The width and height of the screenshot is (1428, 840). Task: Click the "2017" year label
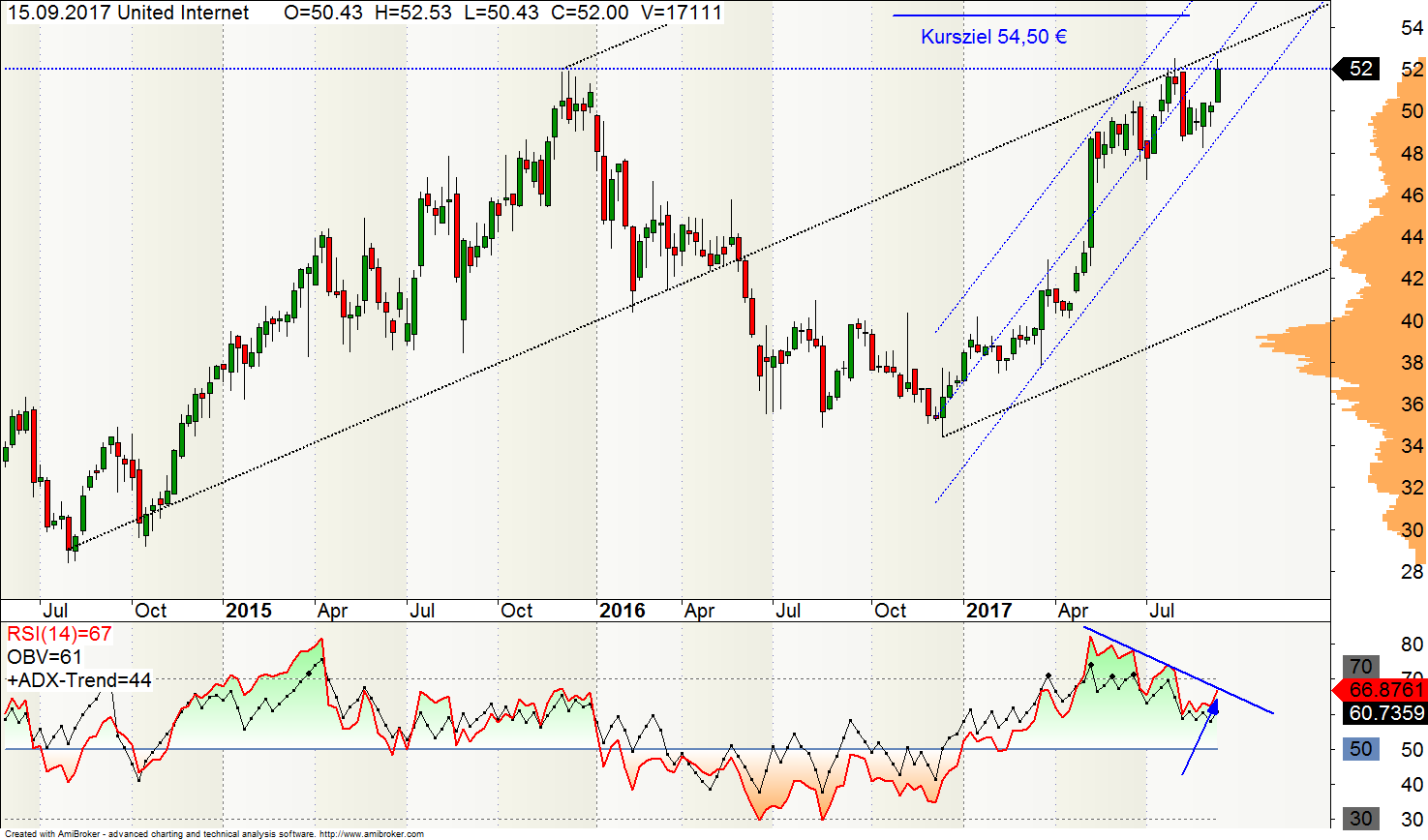[x=988, y=611]
